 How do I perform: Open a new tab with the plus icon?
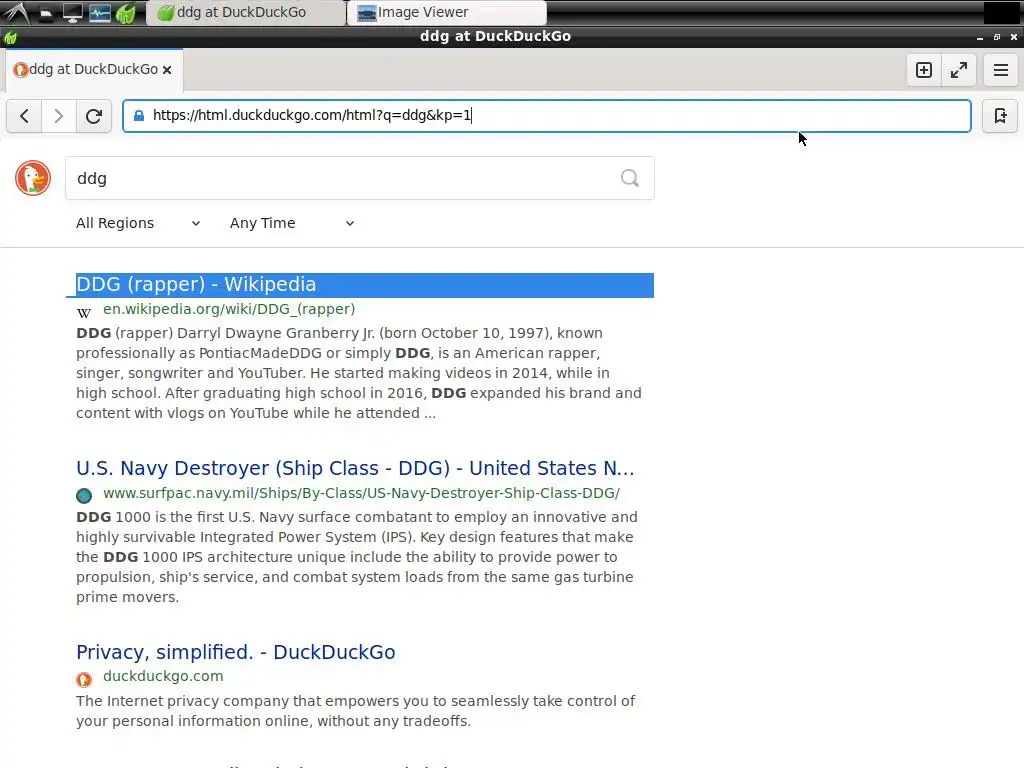tap(923, 70)
